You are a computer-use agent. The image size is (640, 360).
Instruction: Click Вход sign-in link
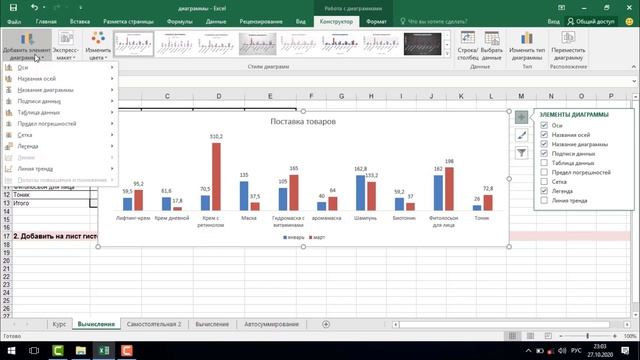(x=553, y=21)
